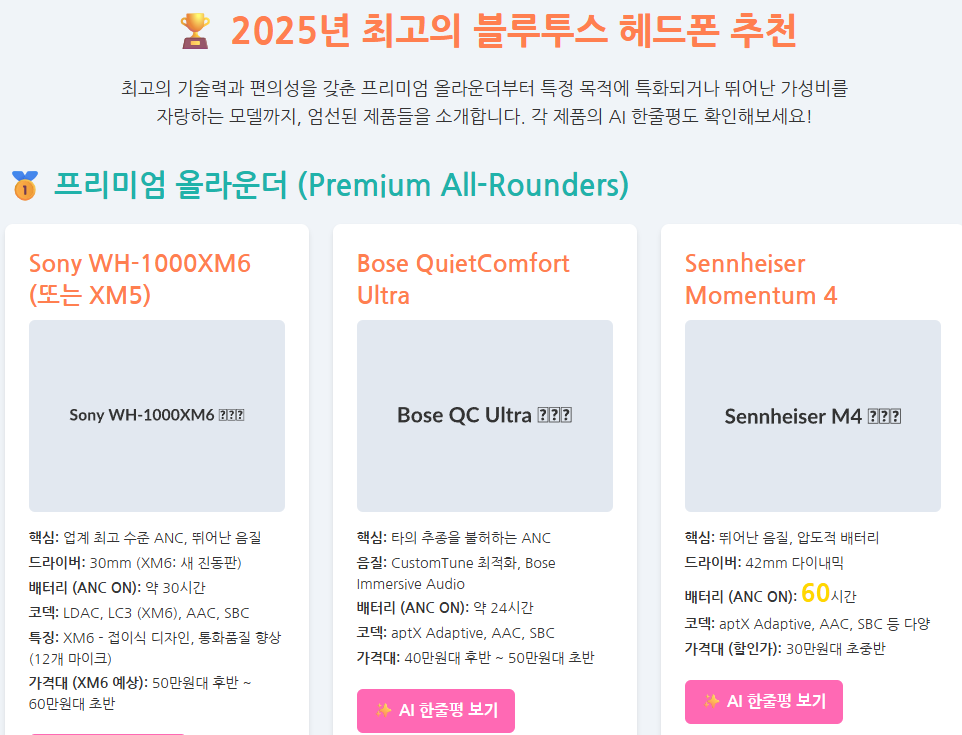Click the sparkle icon on Sennheiser's AI button
This screenshot has height=735, width=962.
pyautogui.click(x=712, y=701)
